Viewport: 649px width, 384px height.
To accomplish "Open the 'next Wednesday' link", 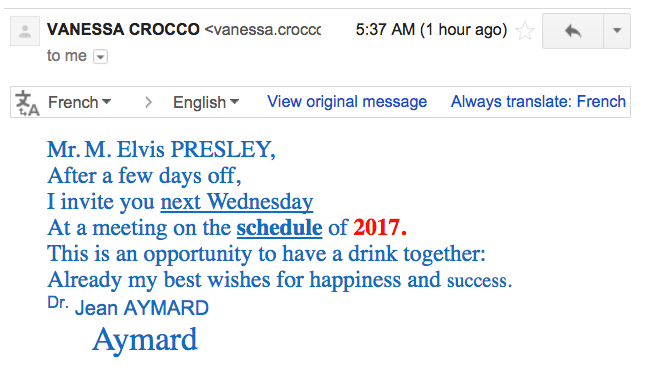I will tap(237, 202).
